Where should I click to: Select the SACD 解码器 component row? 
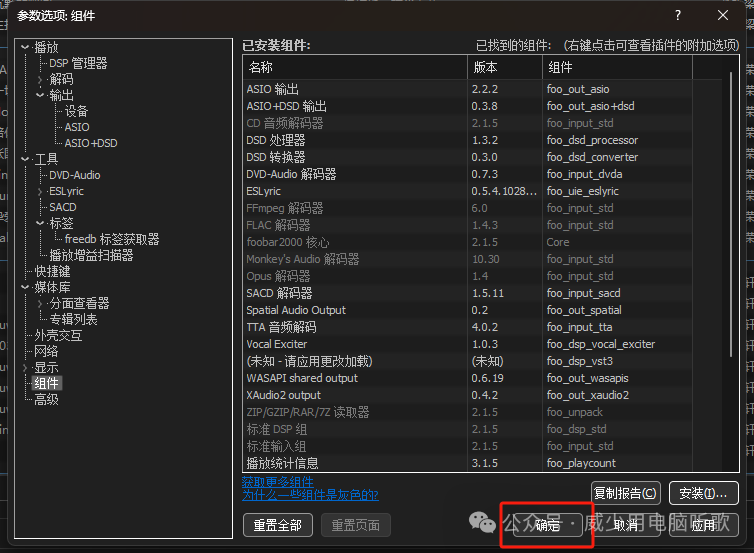coord(279,293)
